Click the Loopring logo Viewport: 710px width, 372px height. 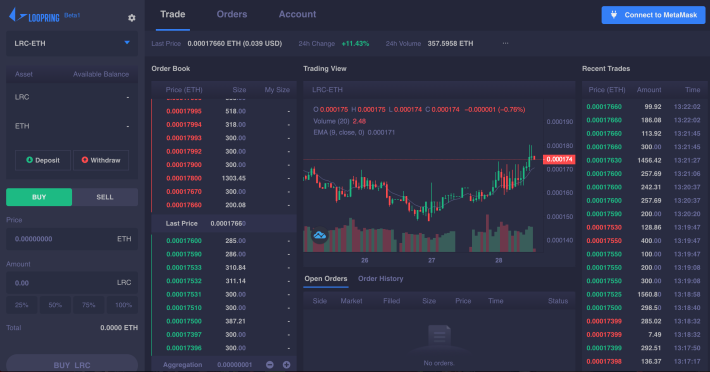pos(34,16)
